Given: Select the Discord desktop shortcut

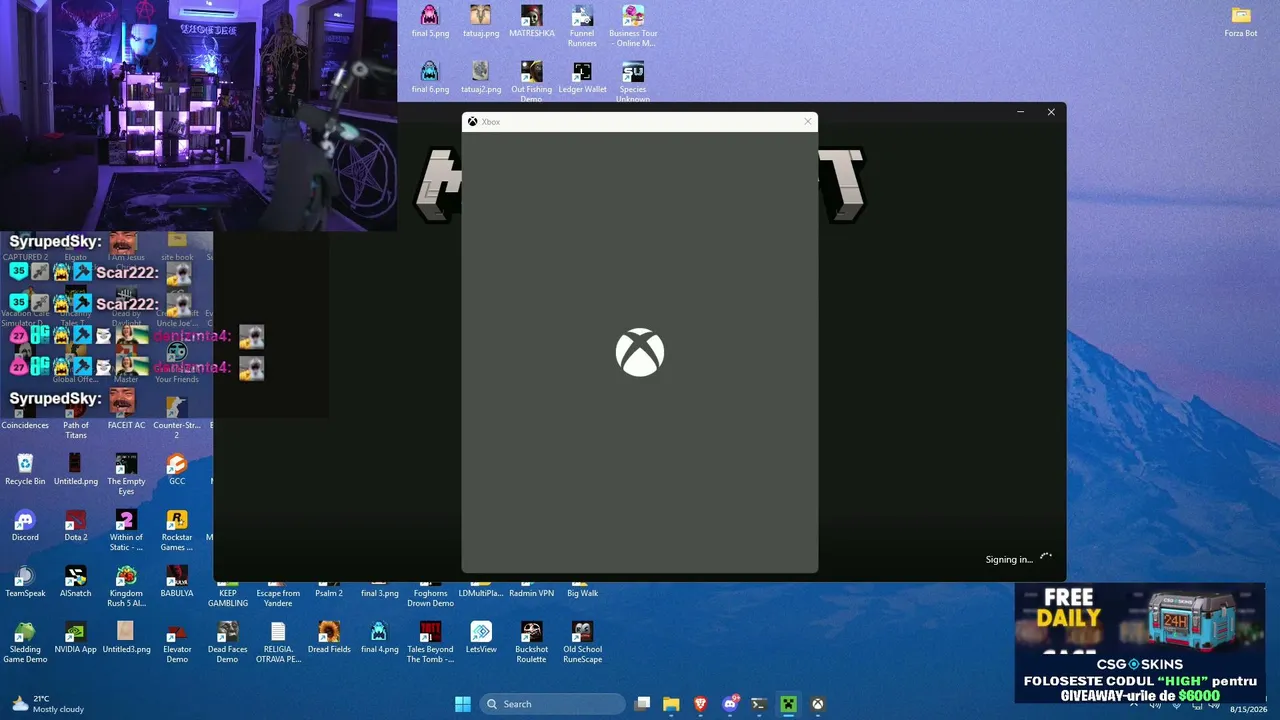Looking at the screenshot, I should [x=25, y=525].
